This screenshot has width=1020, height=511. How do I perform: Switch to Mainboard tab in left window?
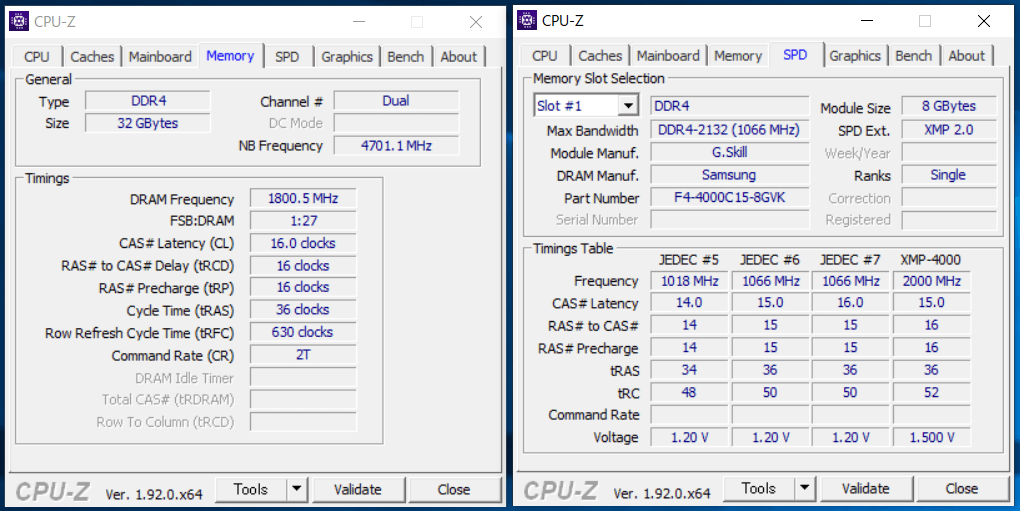point(160,57)
